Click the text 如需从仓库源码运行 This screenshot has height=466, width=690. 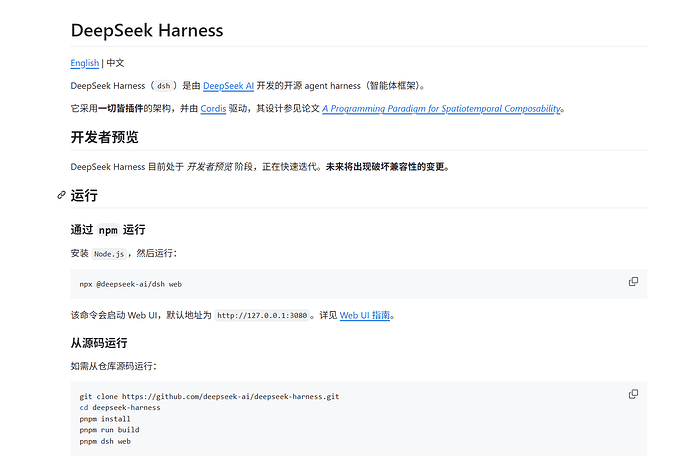tap(112, 366)
